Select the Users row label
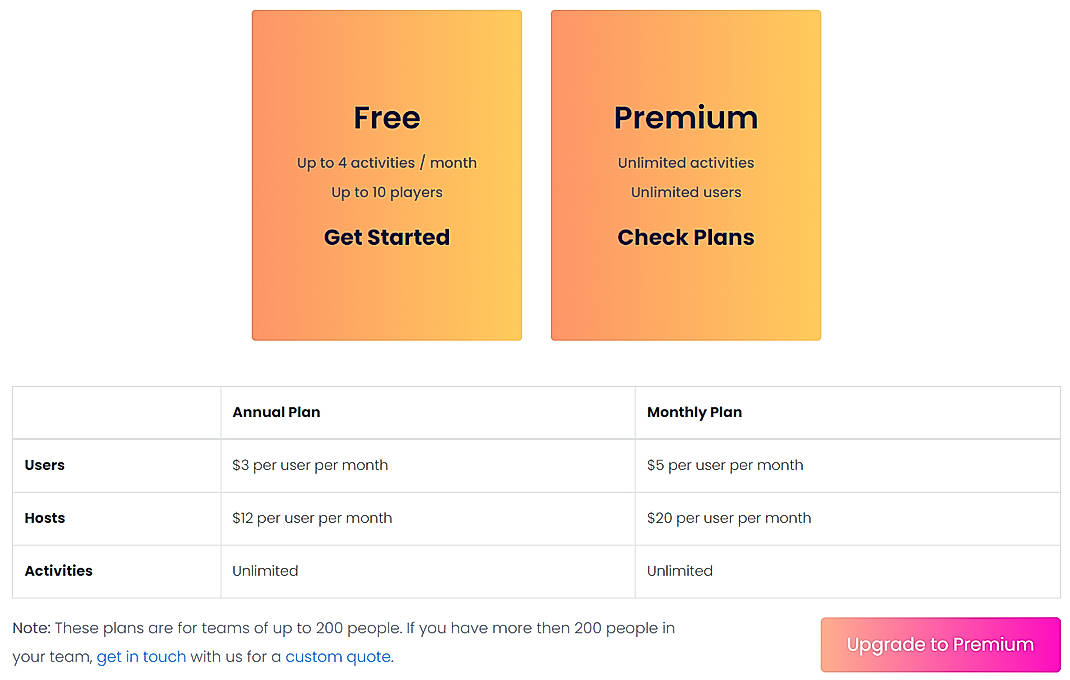The image size is (1070, 680). pyautogui.click(x=44, y=465)
